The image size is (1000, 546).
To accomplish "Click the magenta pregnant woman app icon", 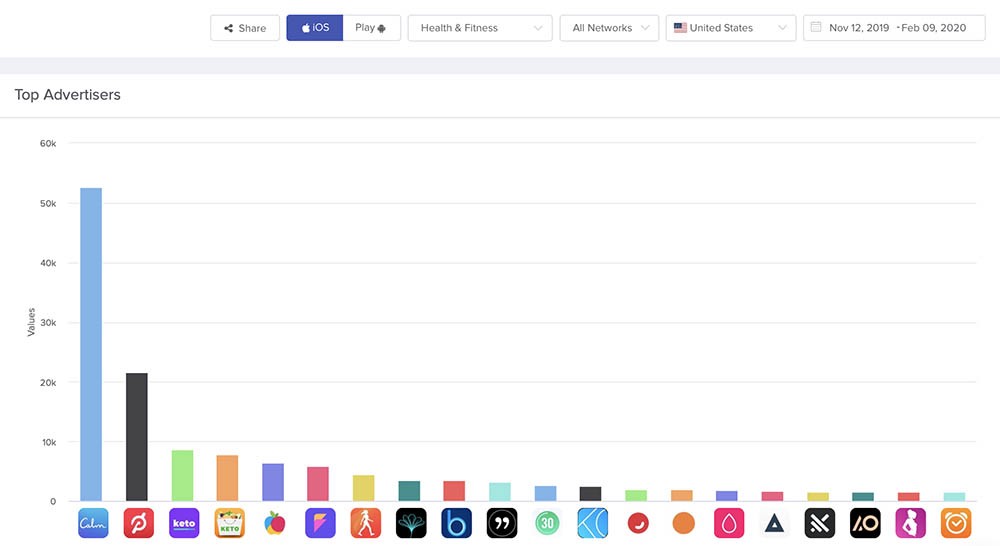I will pos(911,523).
